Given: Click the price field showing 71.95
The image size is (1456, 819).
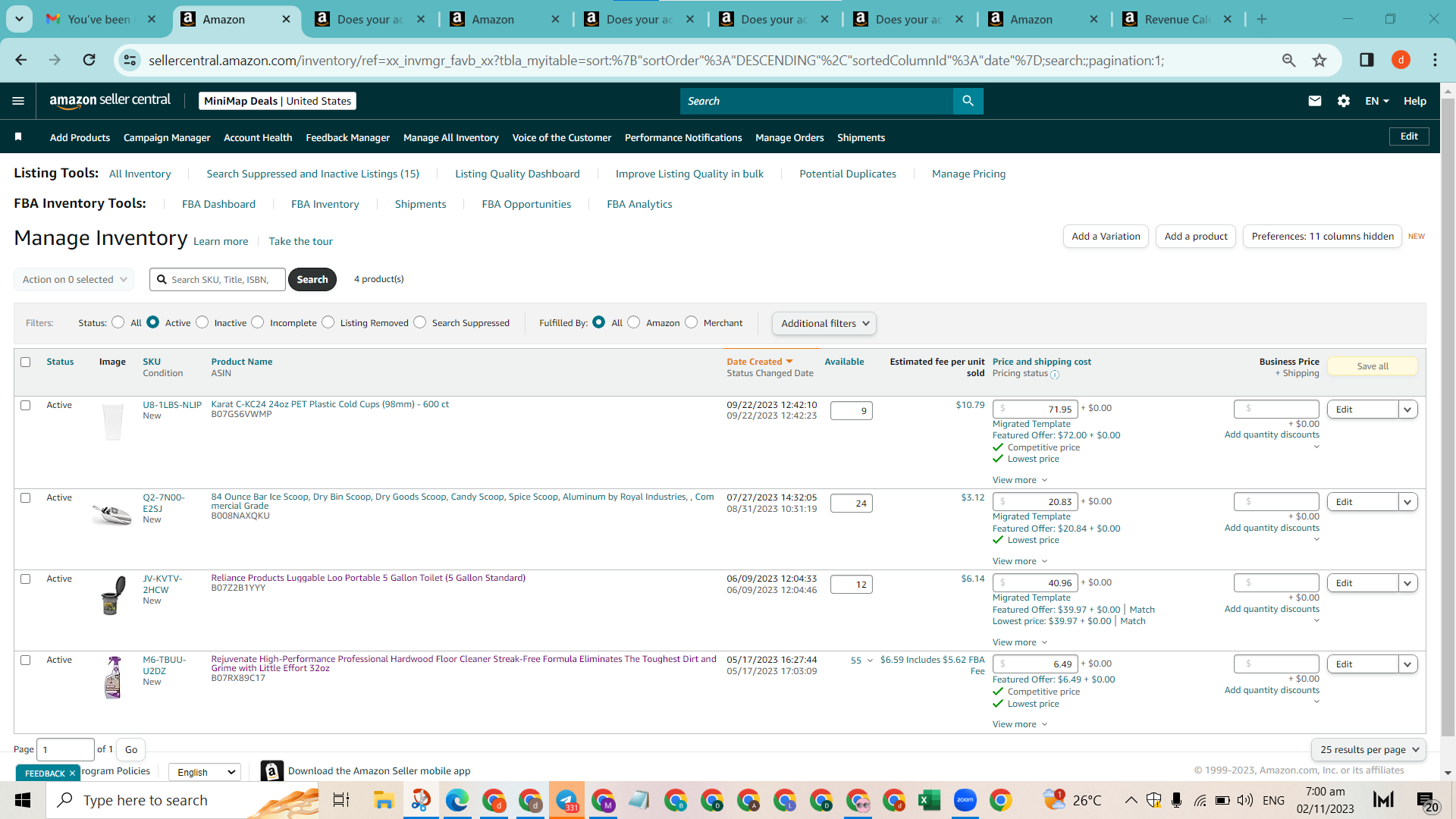Looking at the screenshot, I should 1035,409.
